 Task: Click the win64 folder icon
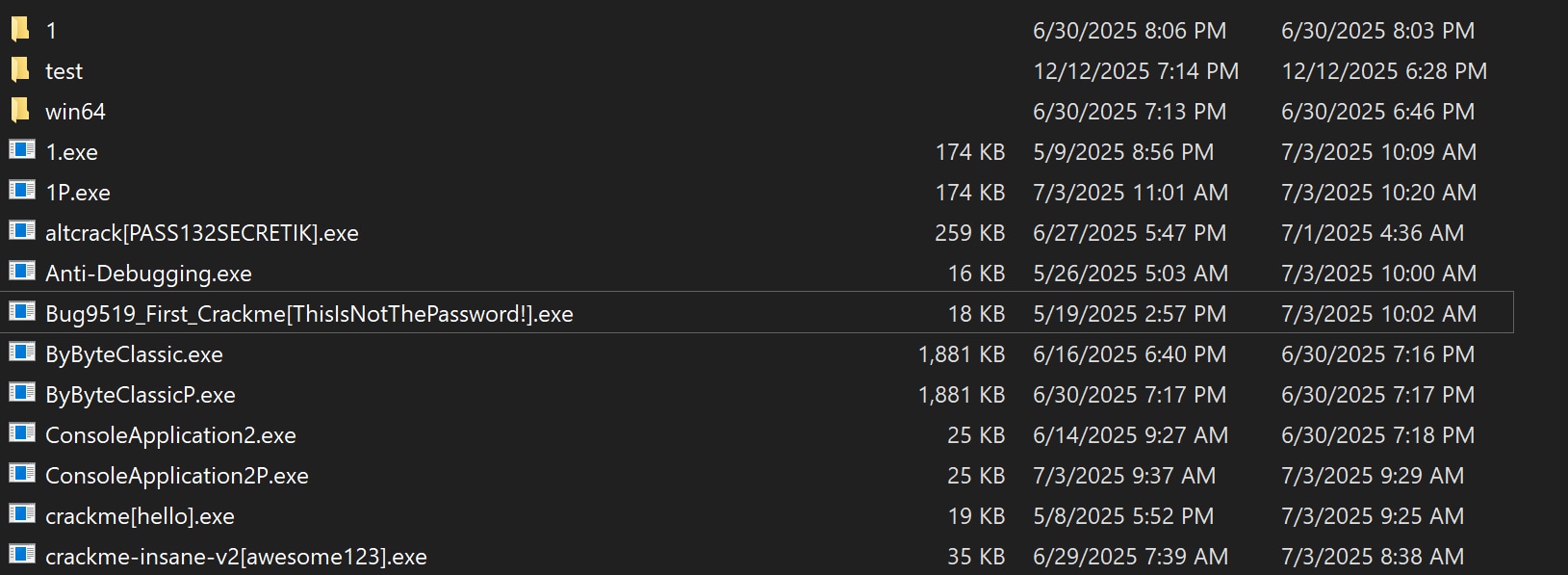click(x=20, y=111)
